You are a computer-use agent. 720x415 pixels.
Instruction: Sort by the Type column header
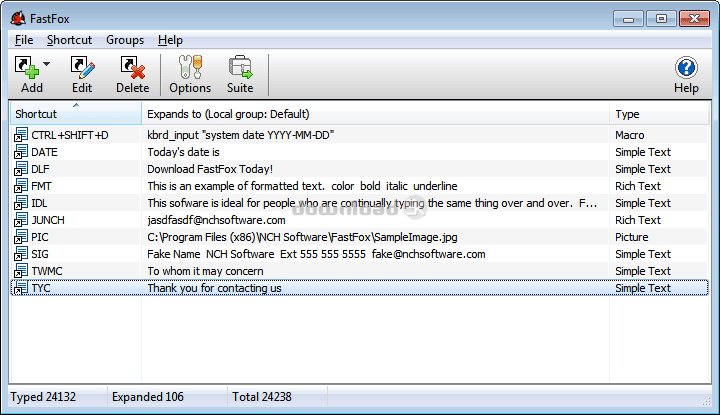tap(660, 114)
